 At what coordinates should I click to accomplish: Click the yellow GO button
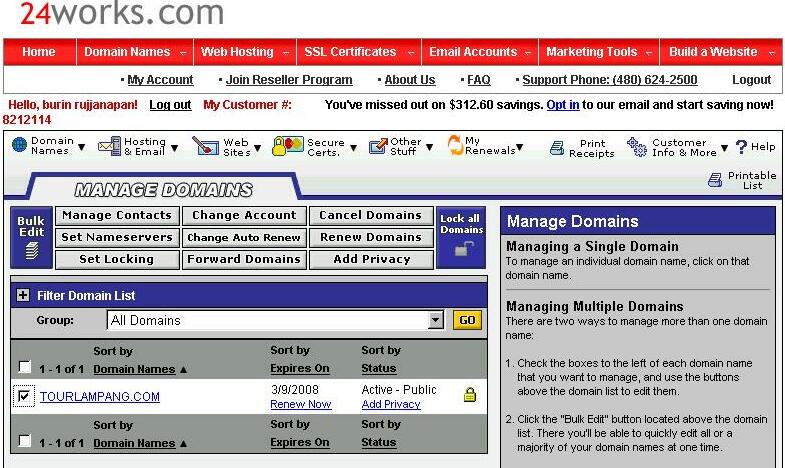coord(467,320)
